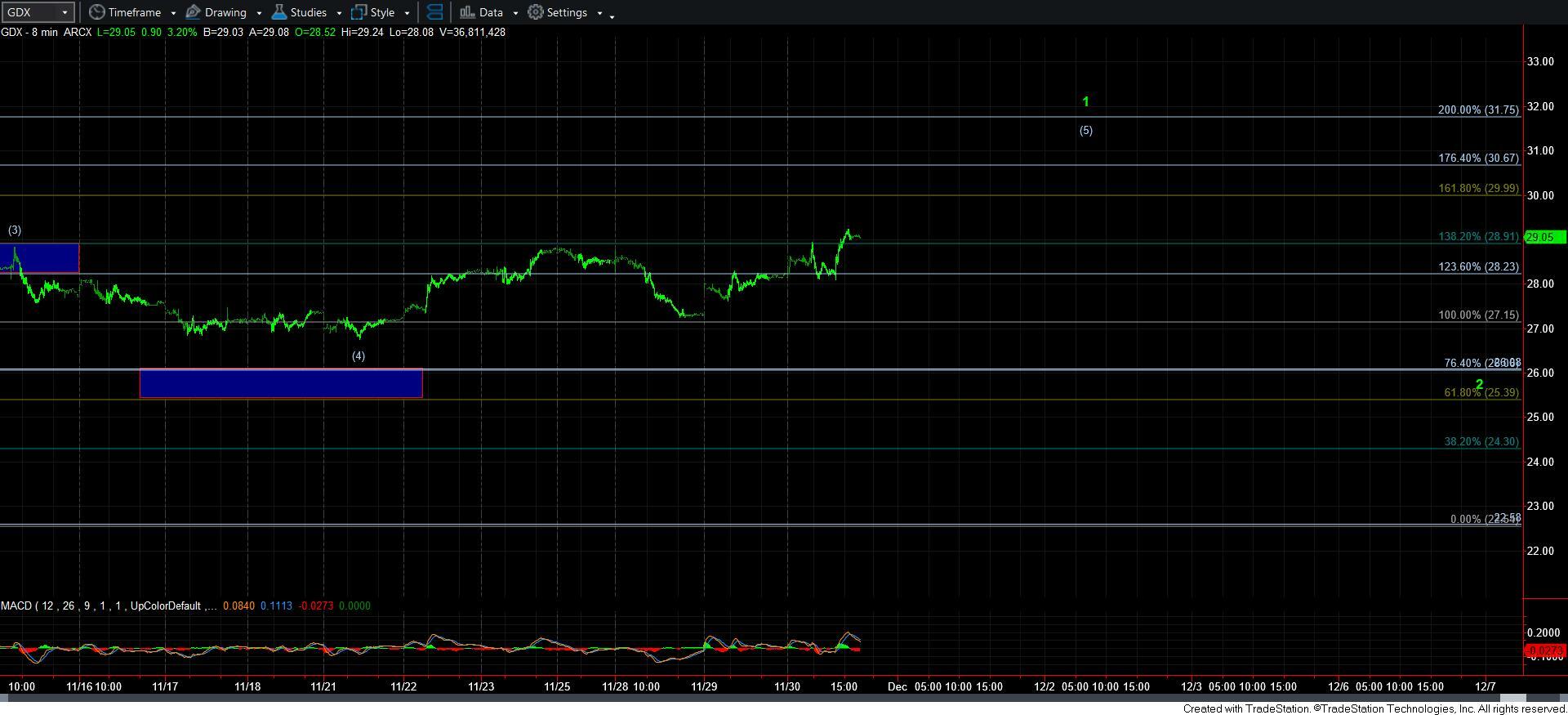Click the 11/22 date on time axis
Image resolution: width=1568 pixels, height=715 pixels.
tap(403, 686)
